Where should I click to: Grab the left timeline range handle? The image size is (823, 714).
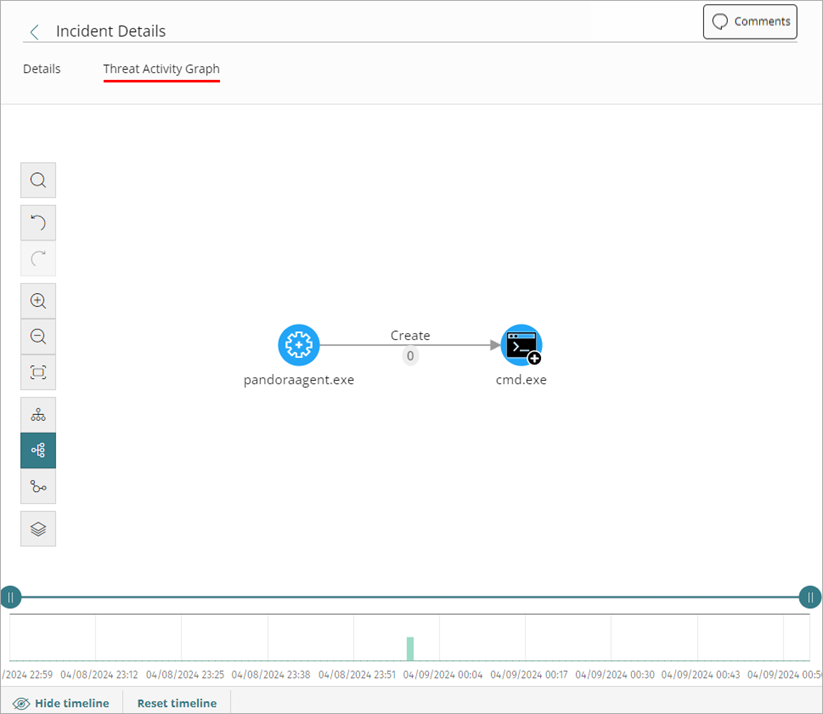tap(11, 597)
